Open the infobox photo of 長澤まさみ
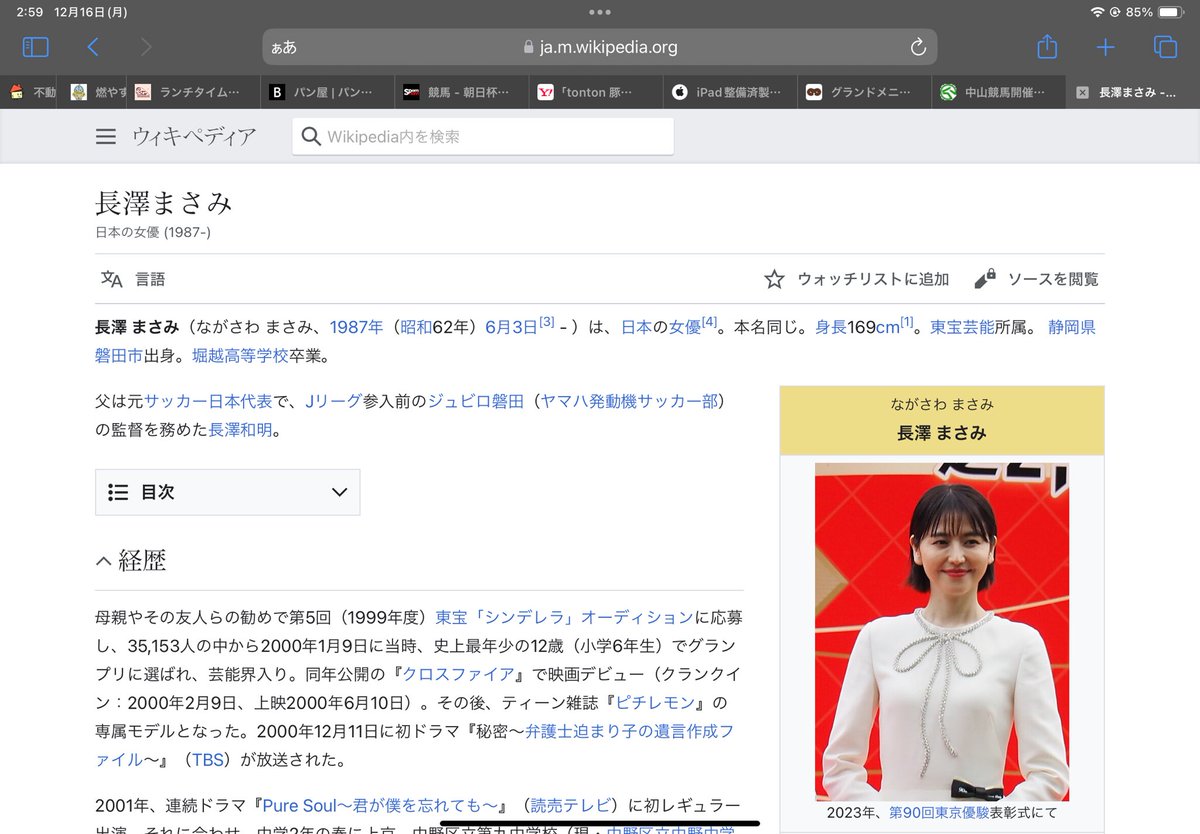Viewport: 1200px width, 834px height. click(x=942, y=631)
